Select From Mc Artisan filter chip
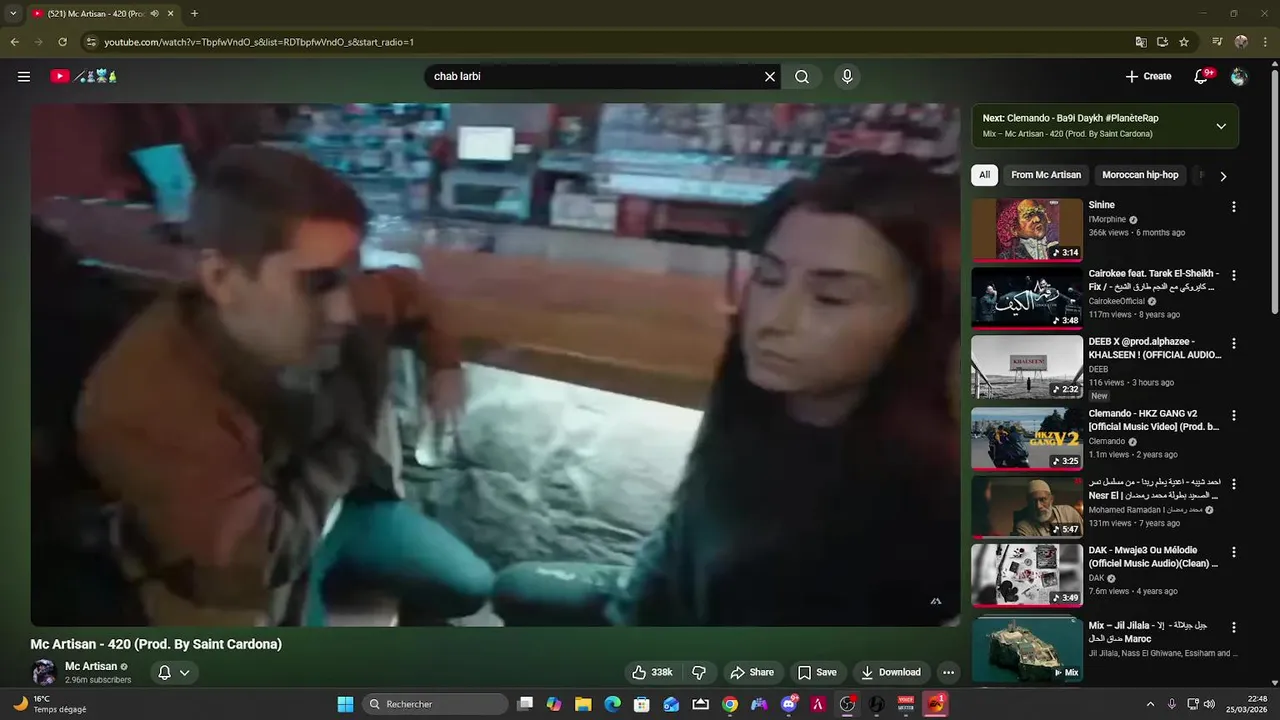Image resolution: width=1280 pixels, height=720 pixels. click(x=1046, y=175)
